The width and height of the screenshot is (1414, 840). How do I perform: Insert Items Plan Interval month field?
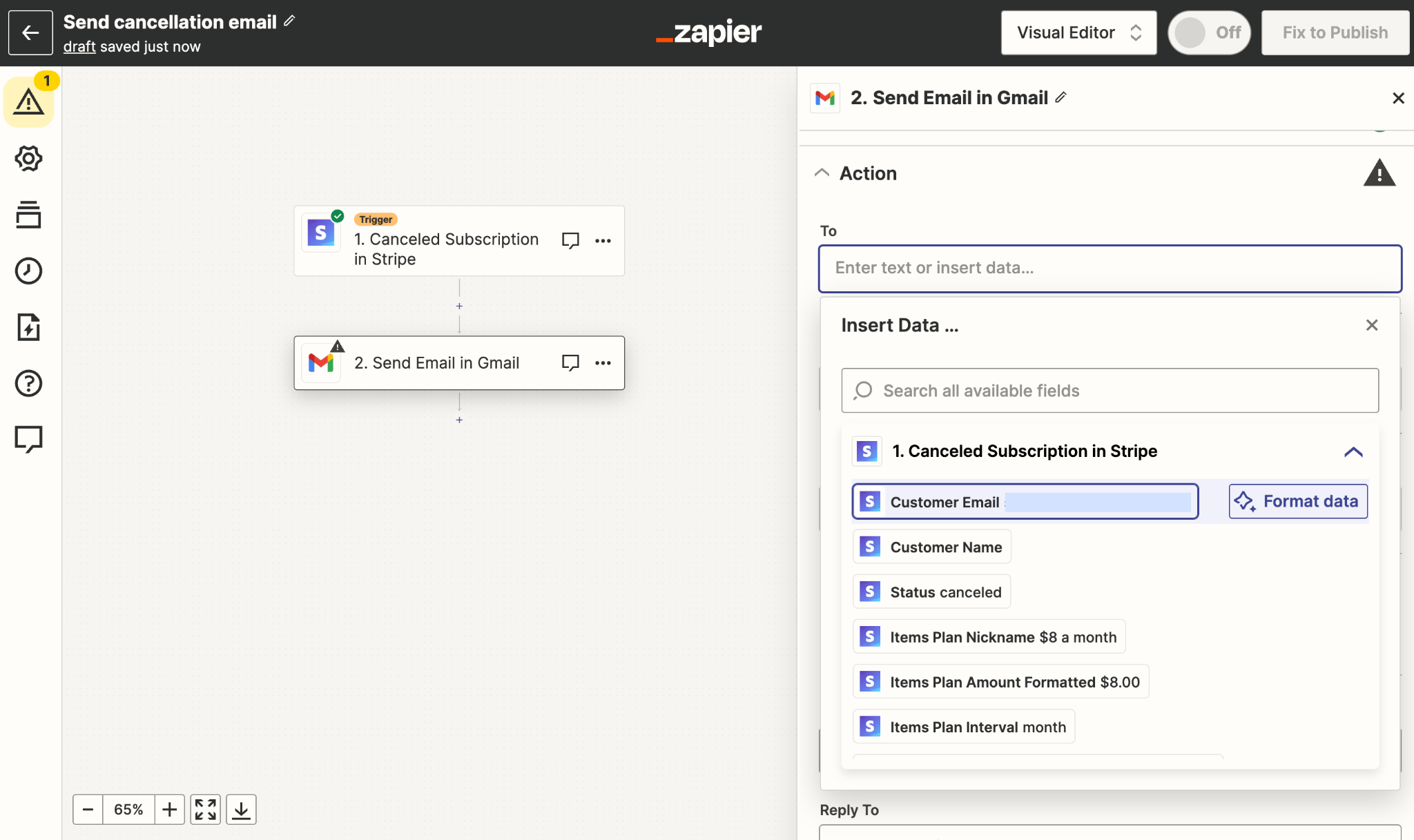tap(965, 726)
